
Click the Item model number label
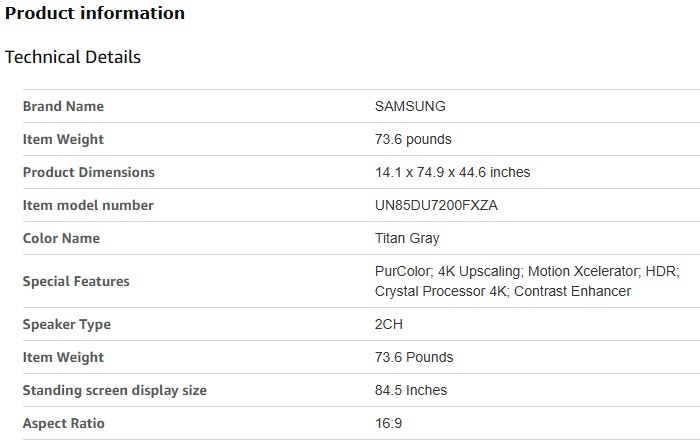tap(88, 205)
